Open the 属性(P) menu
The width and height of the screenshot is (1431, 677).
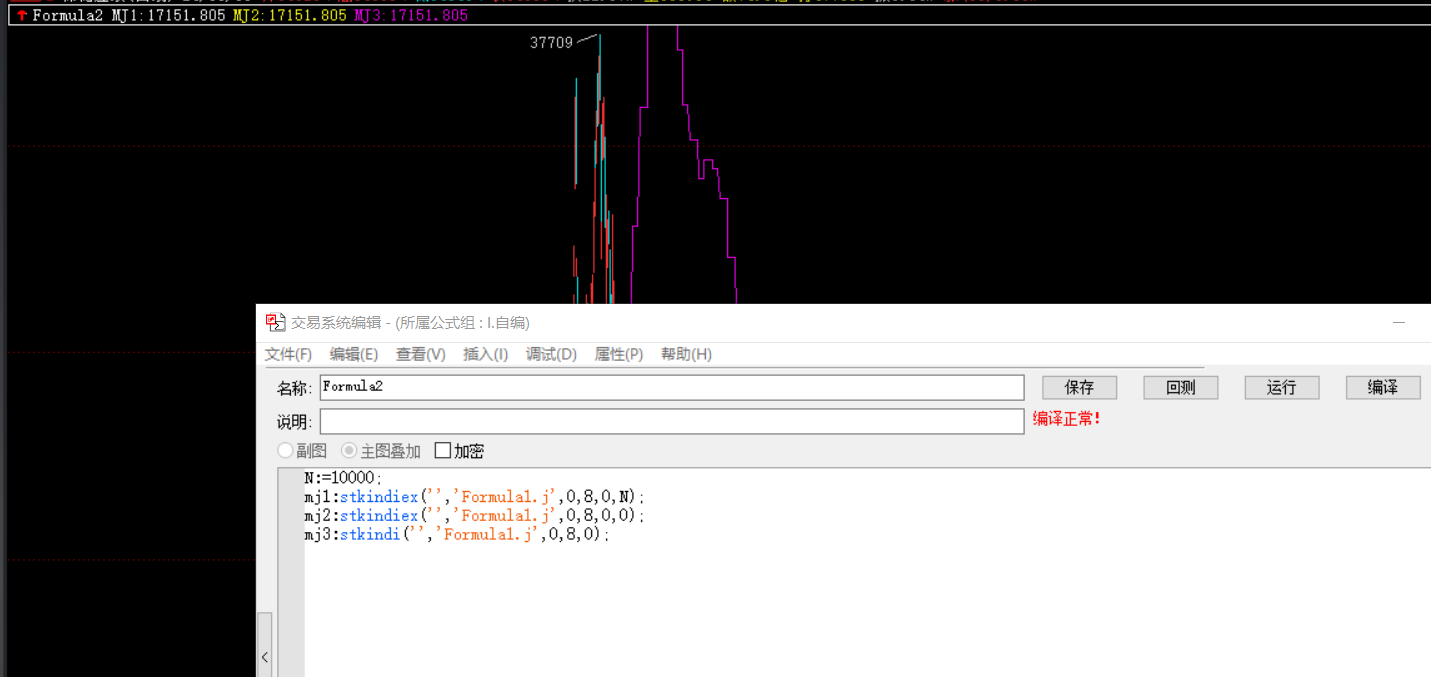tap(619, 354)
